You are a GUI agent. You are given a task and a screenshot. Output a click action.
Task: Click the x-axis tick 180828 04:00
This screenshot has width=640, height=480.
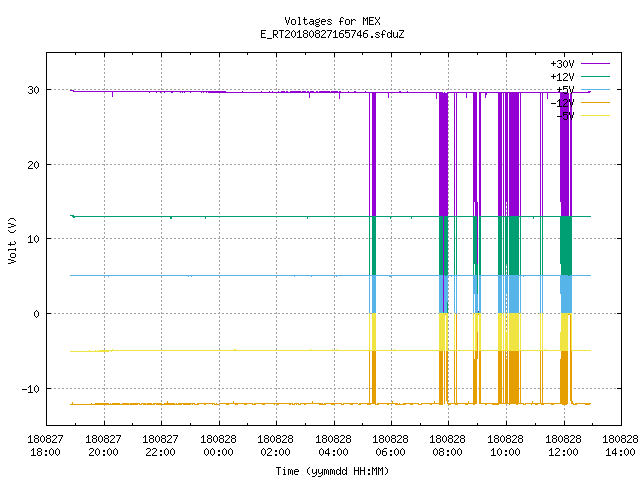pos(333,446)
